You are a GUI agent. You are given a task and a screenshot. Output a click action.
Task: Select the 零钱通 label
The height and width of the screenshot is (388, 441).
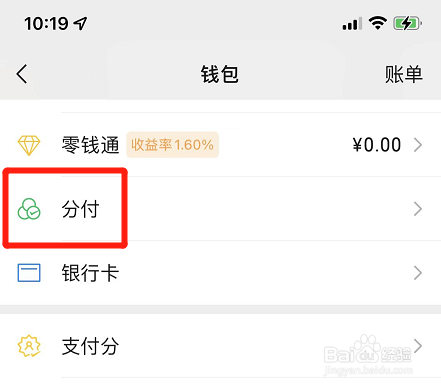pos(90,145)
